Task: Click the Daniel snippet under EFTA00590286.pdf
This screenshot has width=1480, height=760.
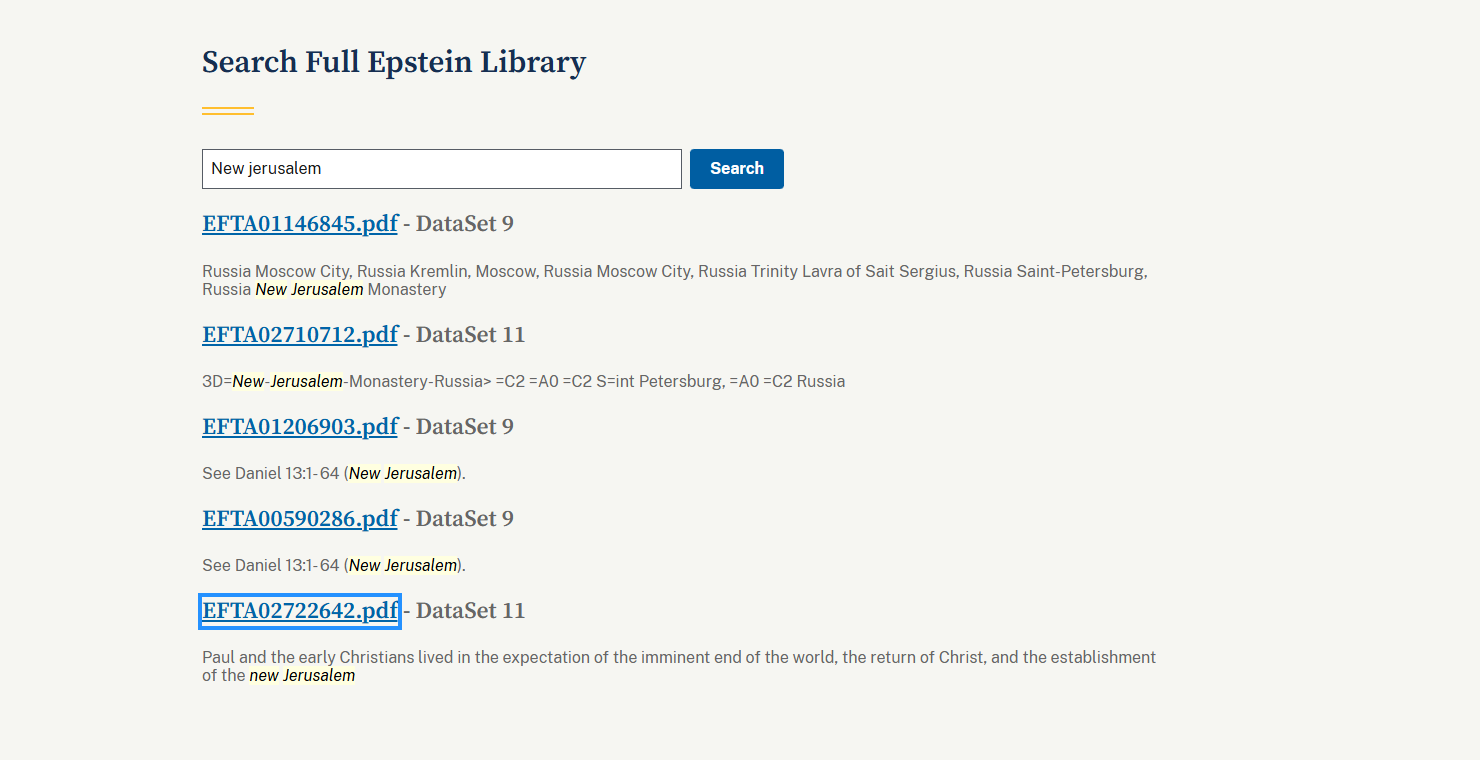Action: pyautogui.click(x=334, y=566)
